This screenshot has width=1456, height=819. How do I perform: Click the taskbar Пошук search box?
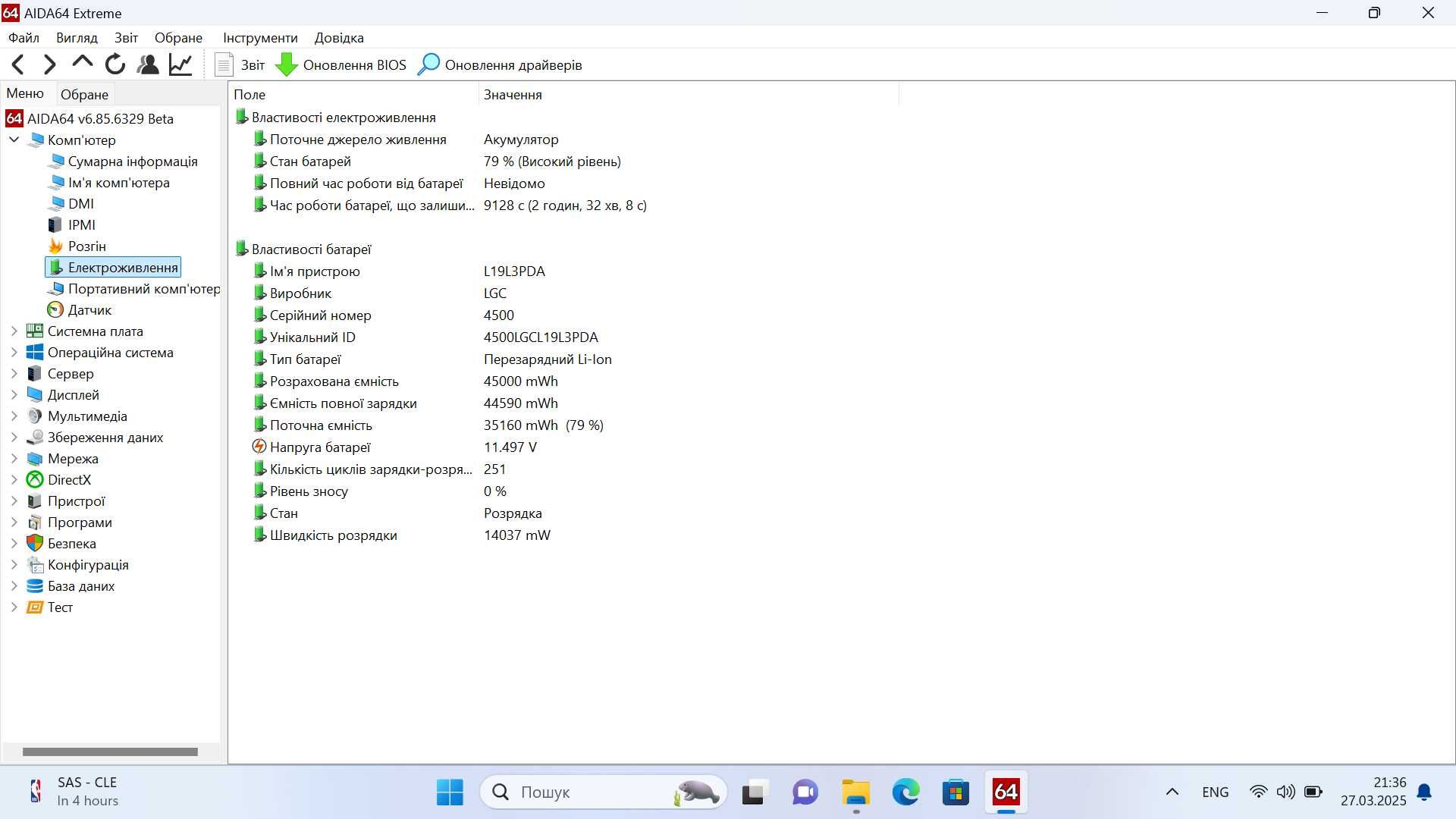point(604,792)
